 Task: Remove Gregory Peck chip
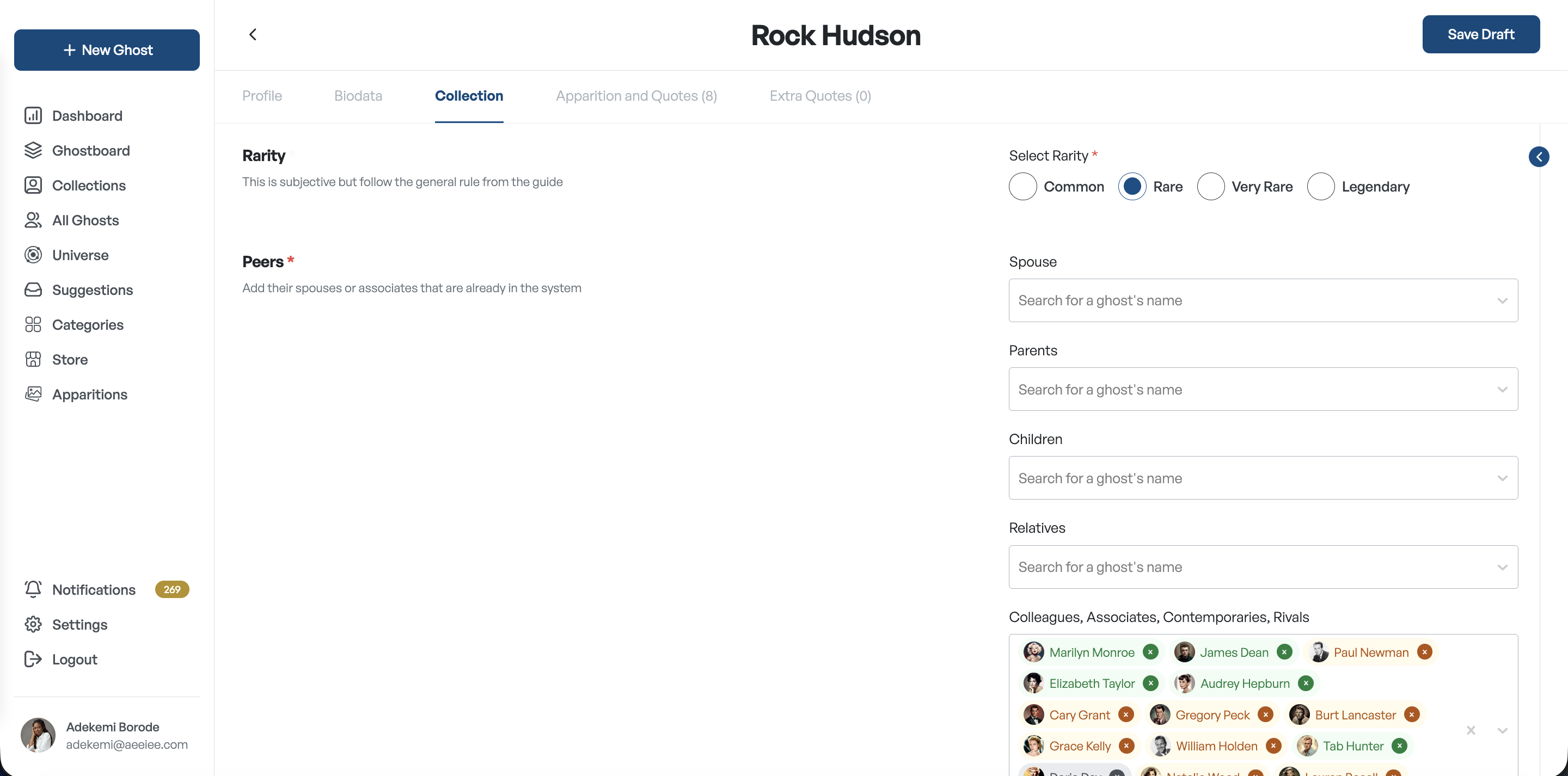pos(1265,715)
